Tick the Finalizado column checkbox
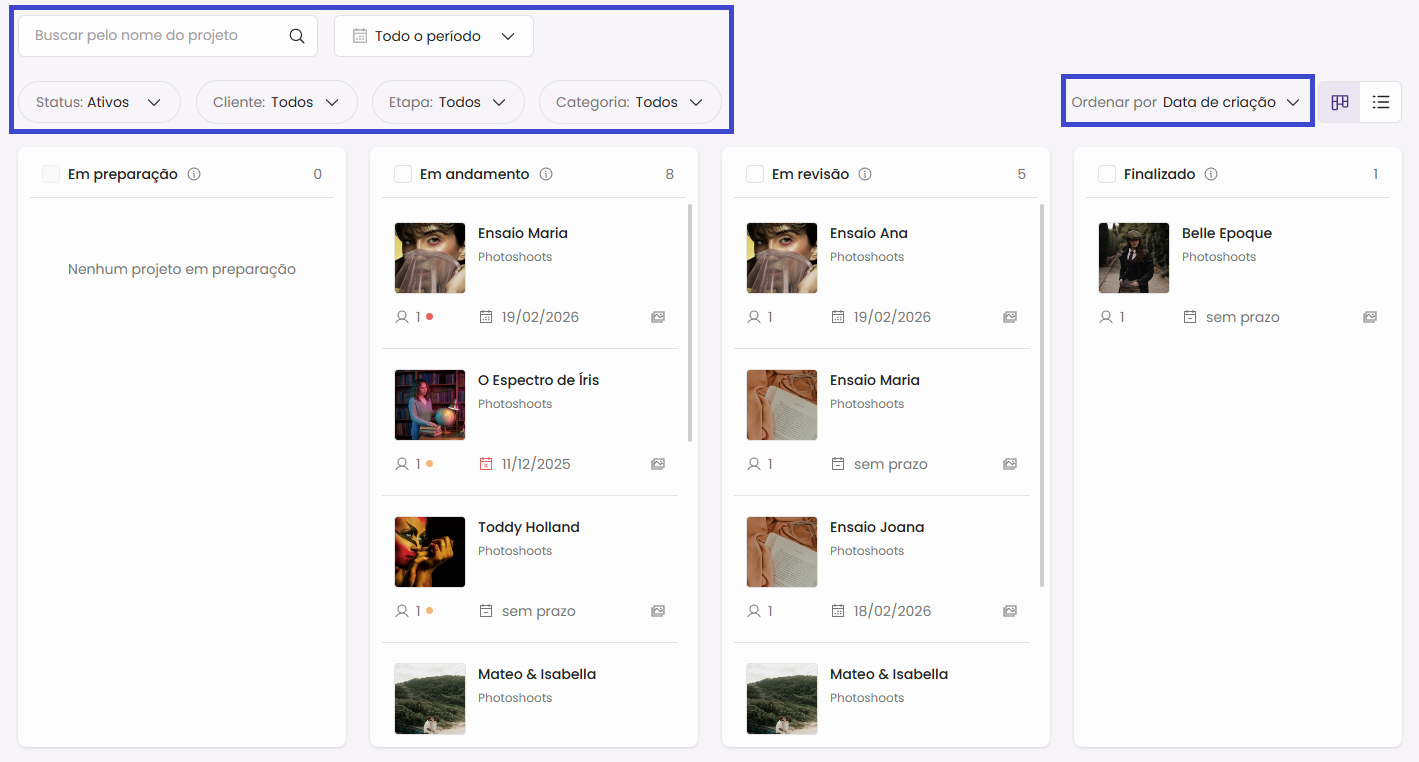This screenshot has height=762, width=1419. click(x=1107, y=174)
